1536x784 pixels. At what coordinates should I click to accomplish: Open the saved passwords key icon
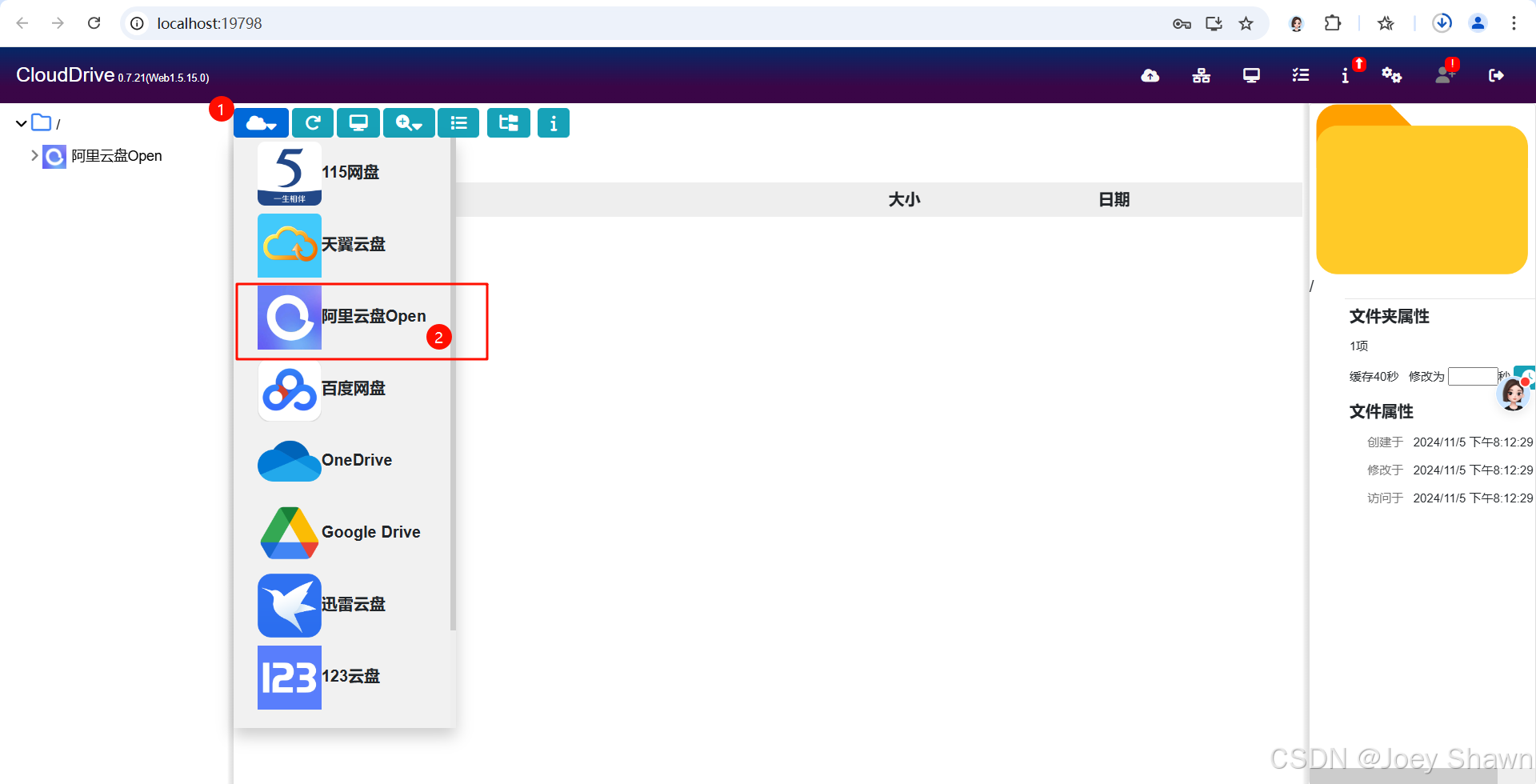1182,23
